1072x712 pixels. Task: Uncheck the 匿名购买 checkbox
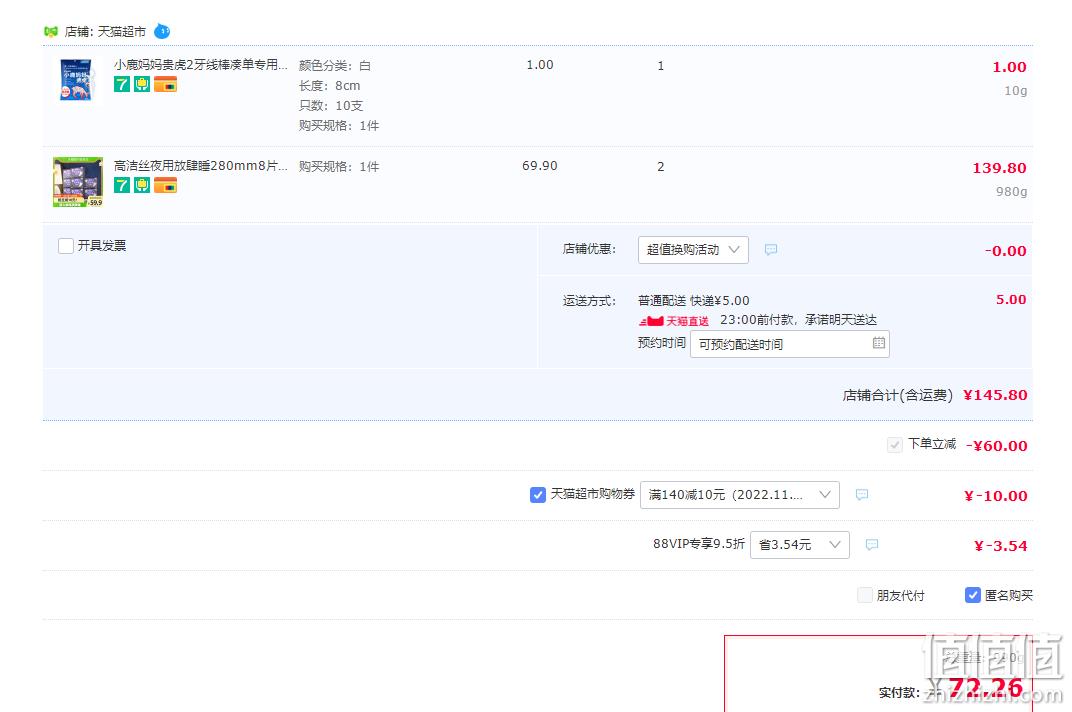click(x=972, y=595)
